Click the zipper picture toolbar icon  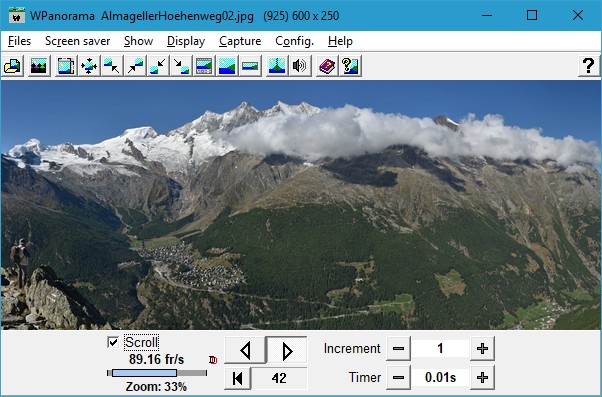point(277,66)
